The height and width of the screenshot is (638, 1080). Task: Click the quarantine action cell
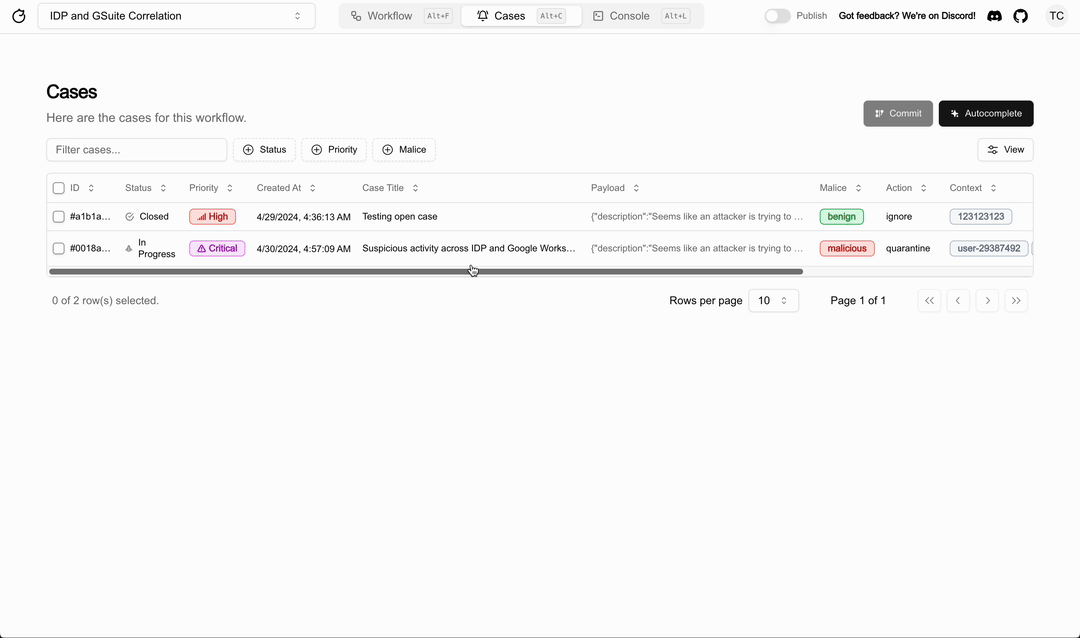coord(908,248)
